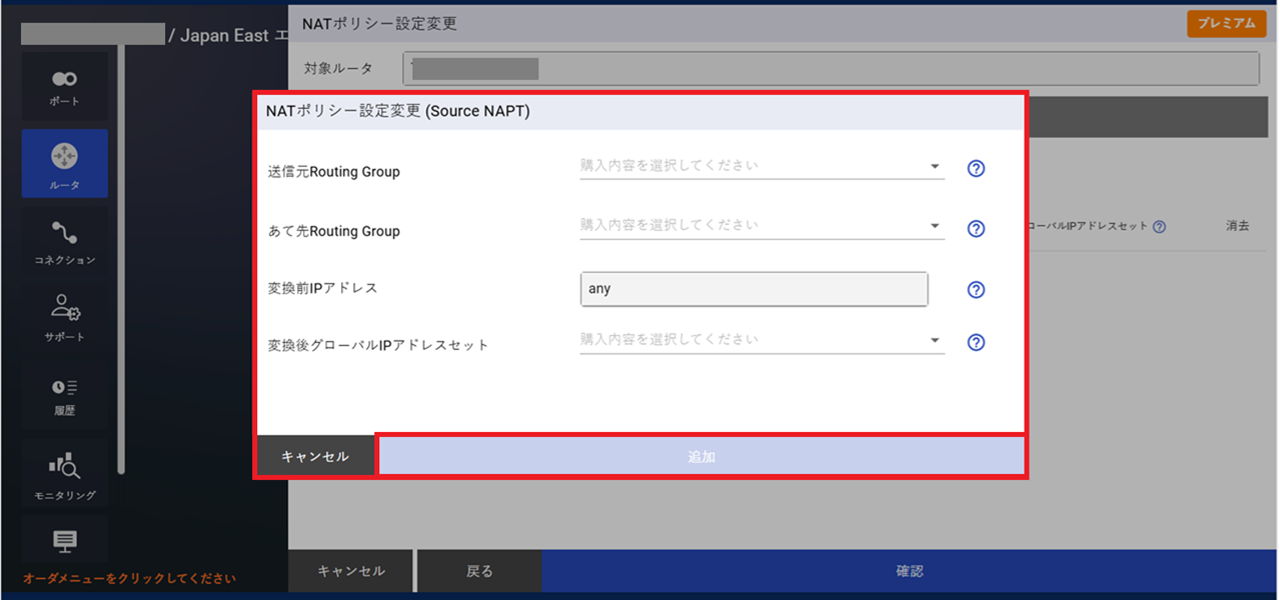Image resolution: width=1280 pixels, height=600 pixels.
Task: Click help icon beside 変換前IPアドレス
Action: tap(976, 290)
